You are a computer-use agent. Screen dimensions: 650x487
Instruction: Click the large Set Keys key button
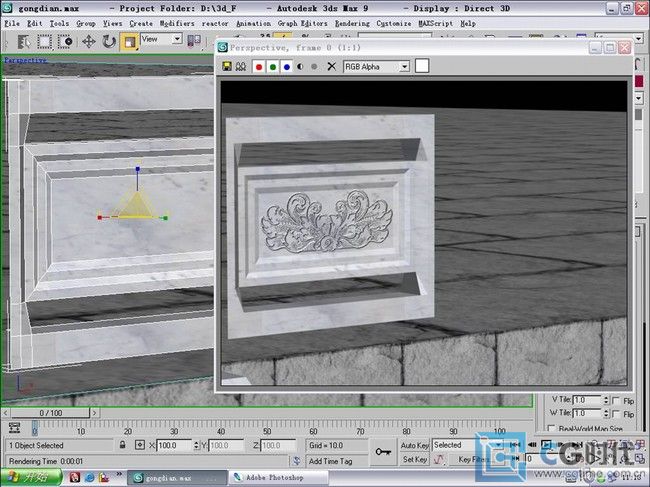[383, 451]
